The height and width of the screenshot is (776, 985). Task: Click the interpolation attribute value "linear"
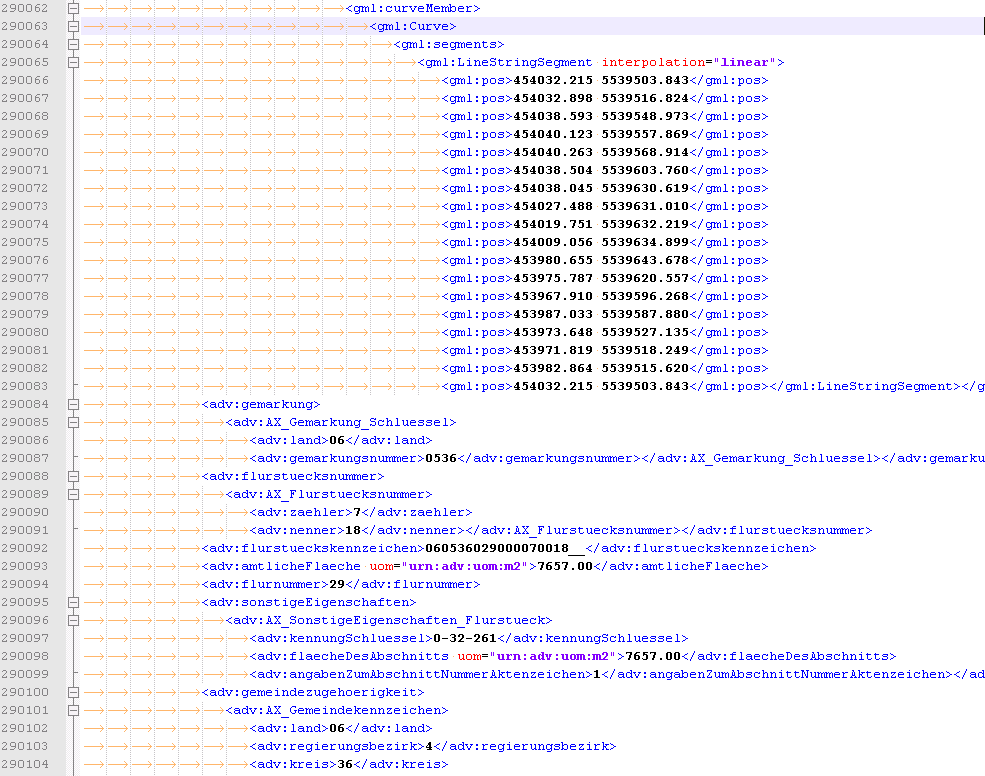(x=745, y=62)
